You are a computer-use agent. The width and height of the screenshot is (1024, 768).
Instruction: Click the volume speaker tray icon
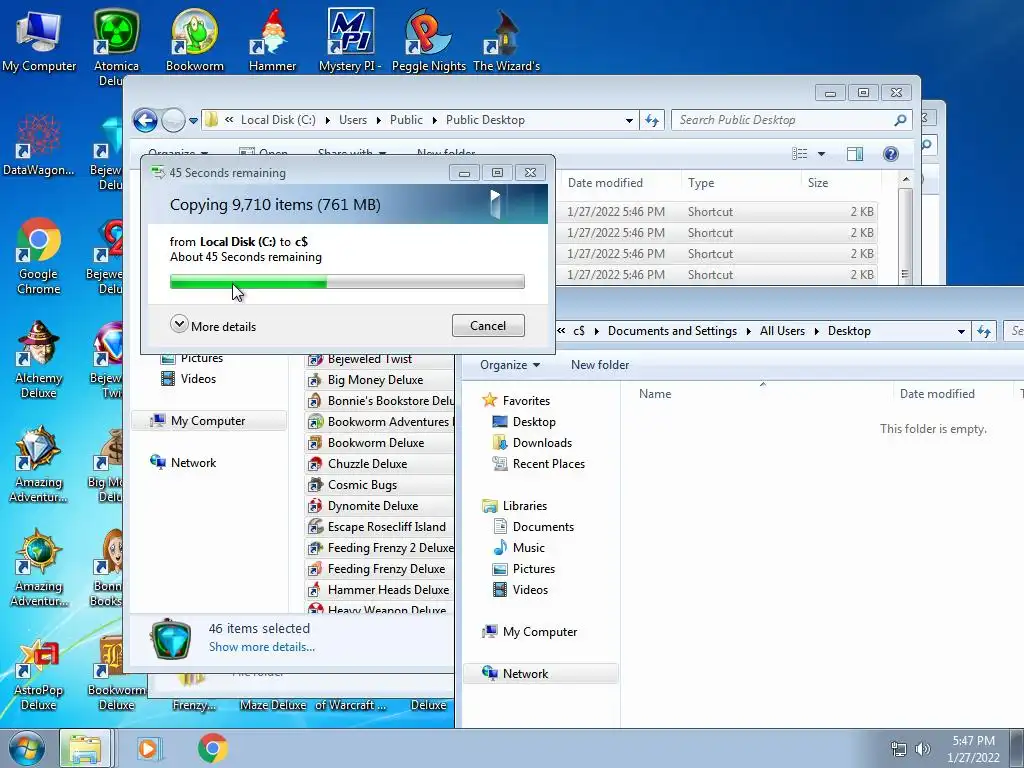pyautogui.click(x=923, y=749)
